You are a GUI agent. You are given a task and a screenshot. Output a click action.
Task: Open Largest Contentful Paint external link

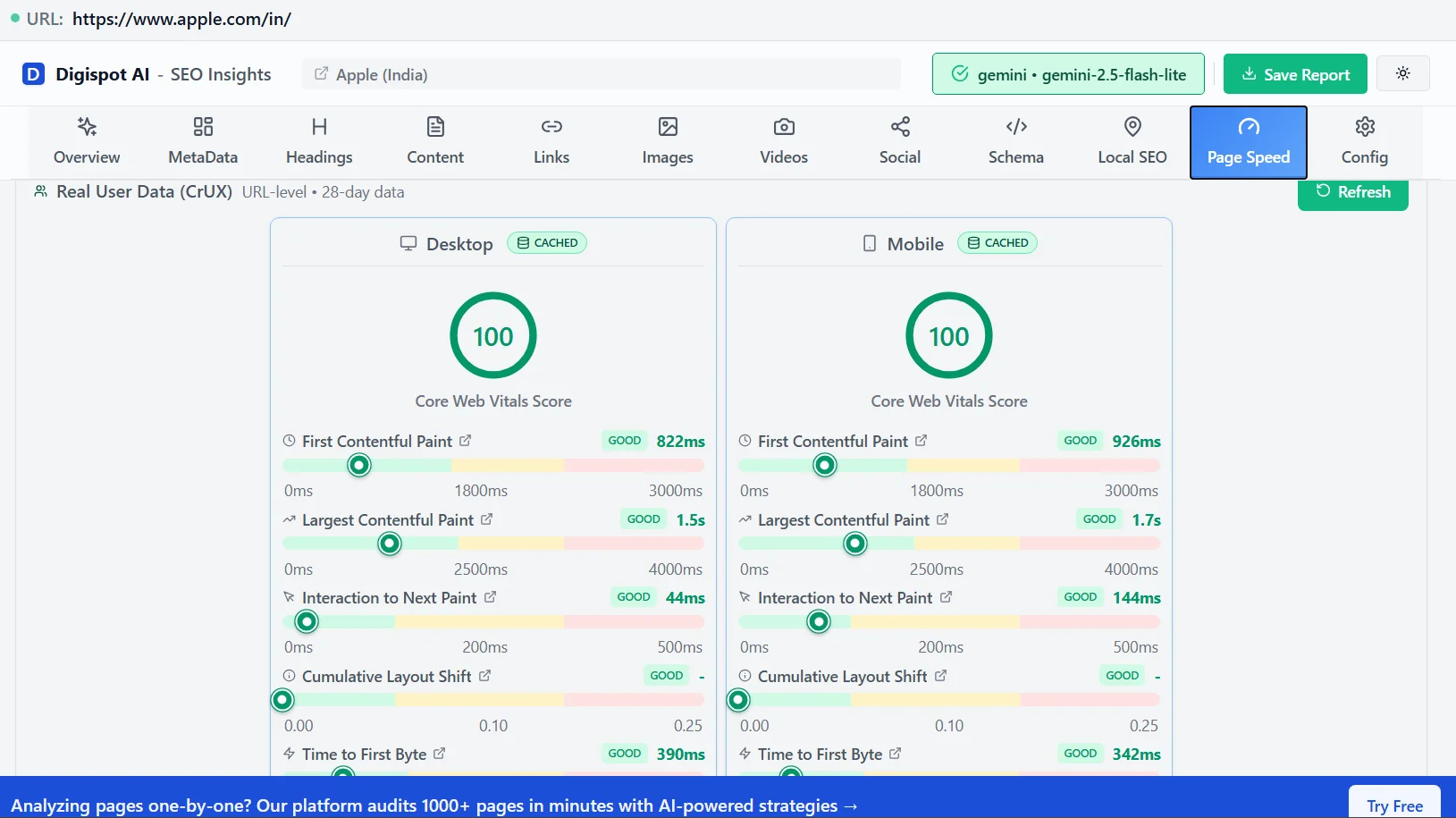pyautogui.click(x=486, y=519)
